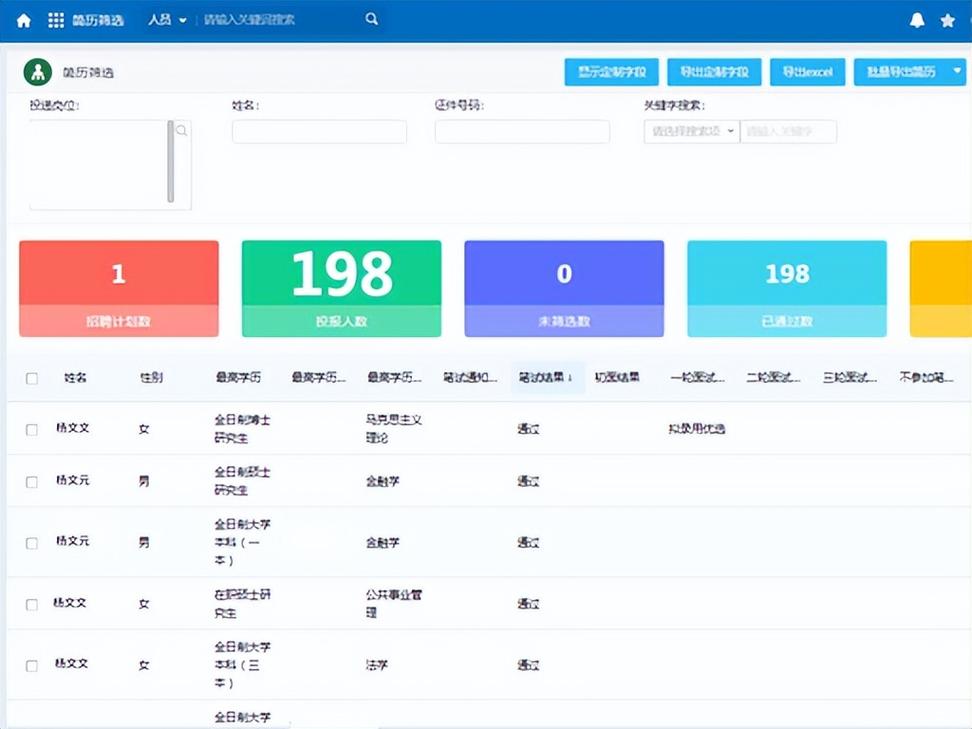The width and height of the screenshot is (972, 729).
Task: Click the 全日制博士研究生 cell
Action: click(242, 429)
